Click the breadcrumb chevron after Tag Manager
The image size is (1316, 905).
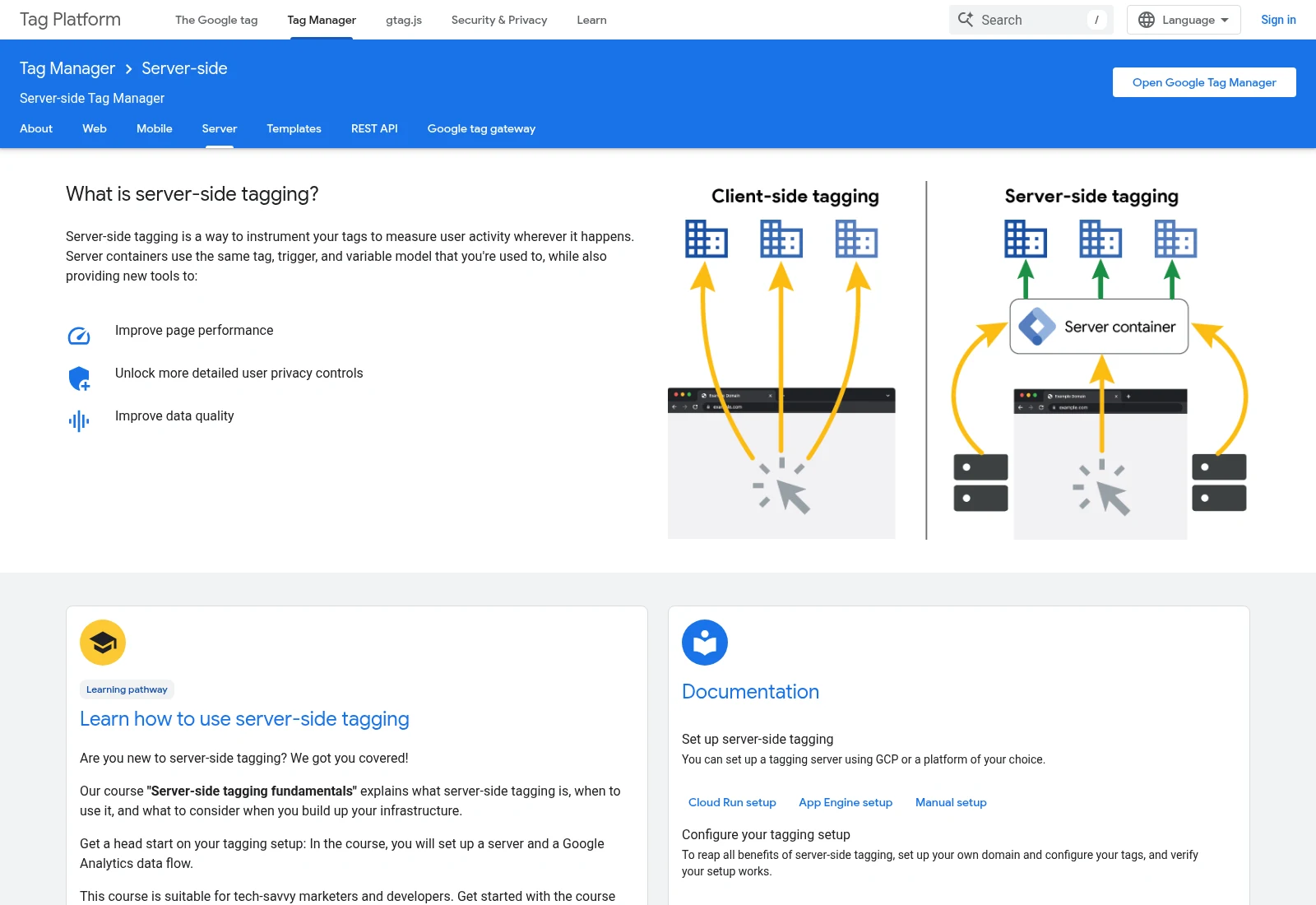point(128,69)
